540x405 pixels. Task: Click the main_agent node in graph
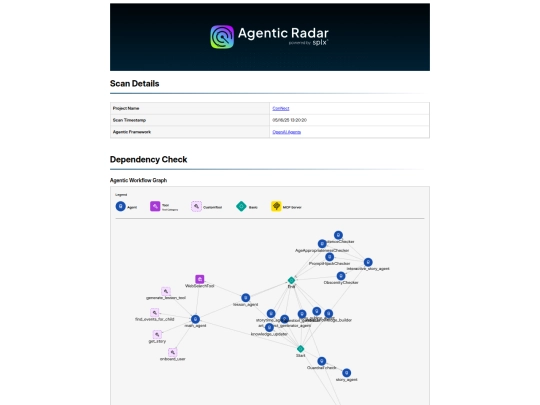(195, 319)
